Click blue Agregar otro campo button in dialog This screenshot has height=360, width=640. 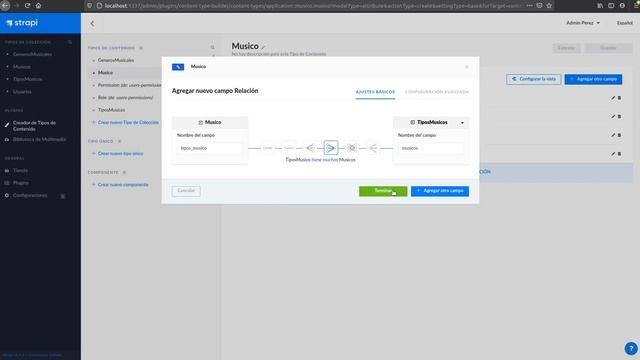click(x=440, y=191)
